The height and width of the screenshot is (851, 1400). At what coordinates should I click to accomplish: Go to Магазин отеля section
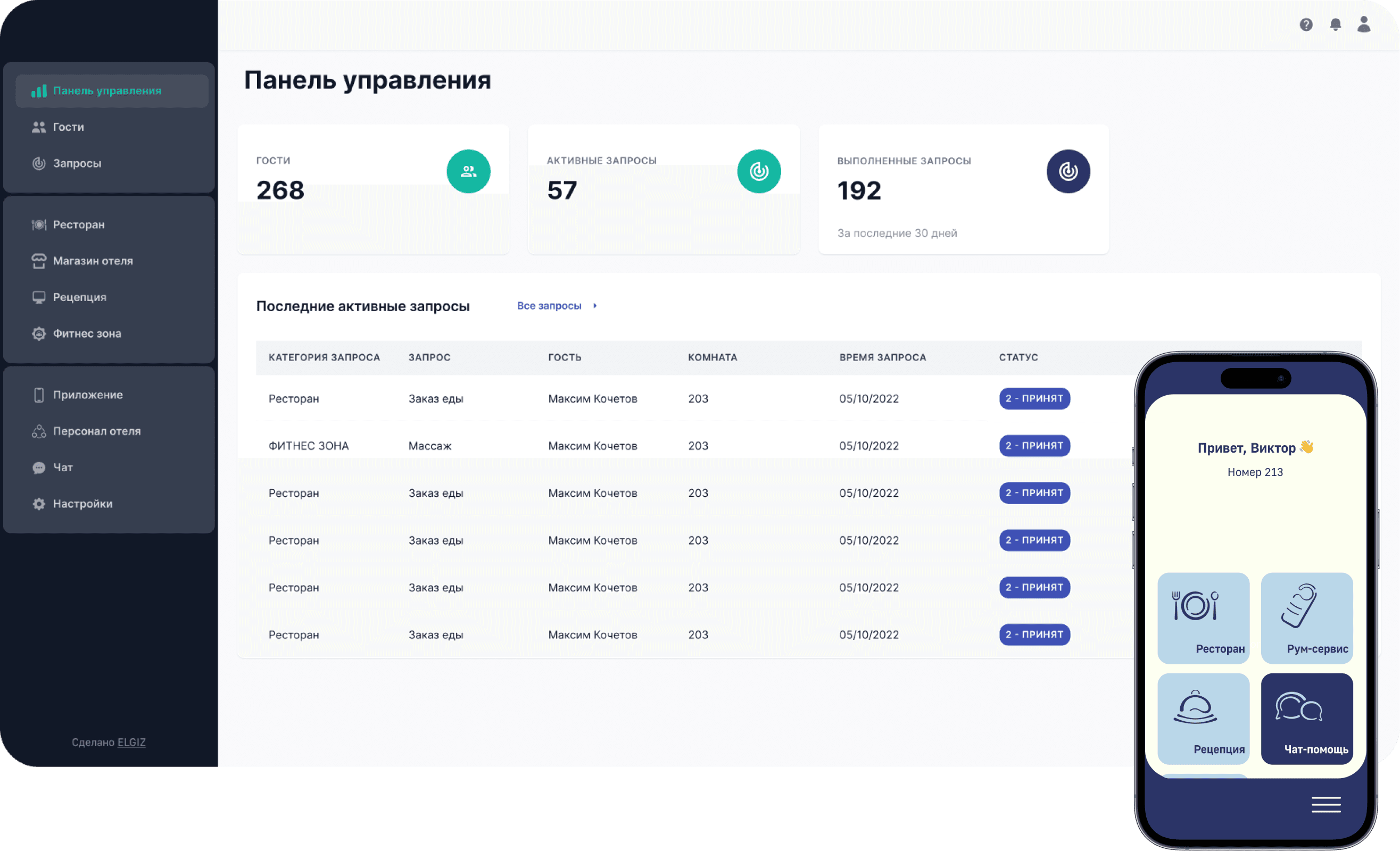coord(93,261)
